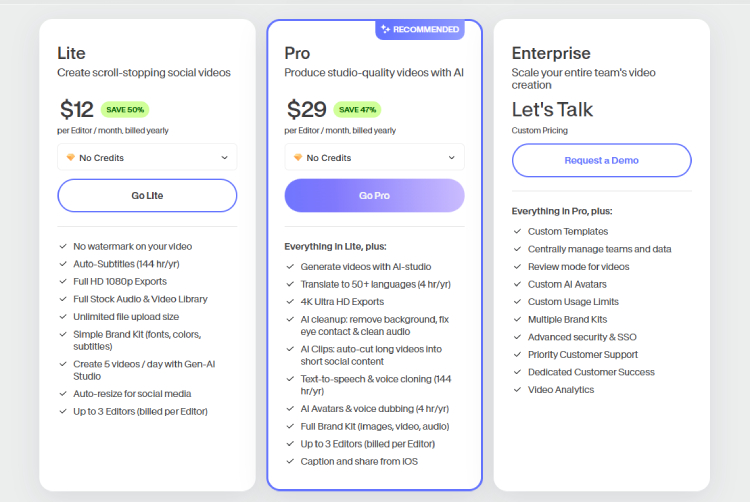Click the Request a Demo button
This screenshot has width=750, height=502.
602,160
